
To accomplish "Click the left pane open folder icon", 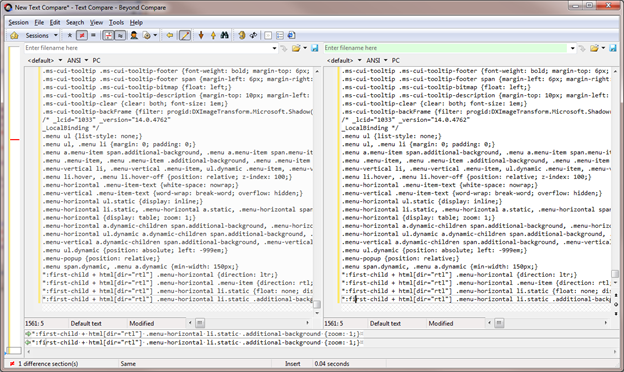I will pyautogui.click(x=296, y=48).
